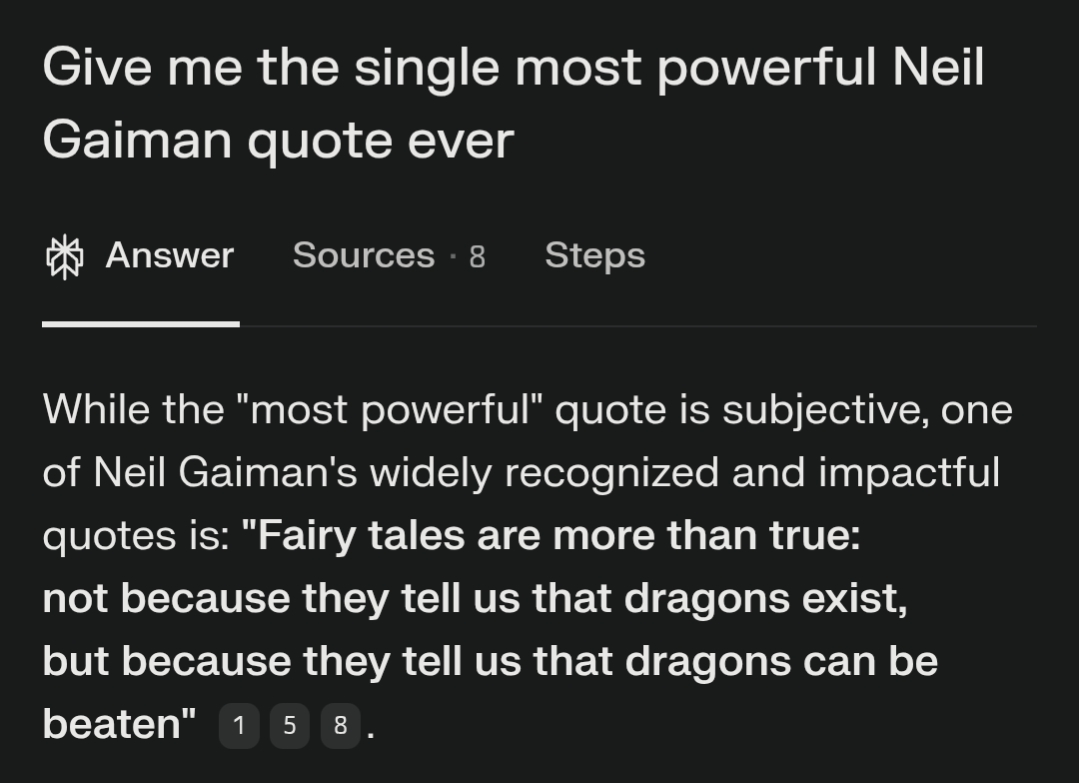This screenshot has width=1079, height=783.
Task: Click the phrase 'widely recognized and impactful'
Action: click(684, 473)
